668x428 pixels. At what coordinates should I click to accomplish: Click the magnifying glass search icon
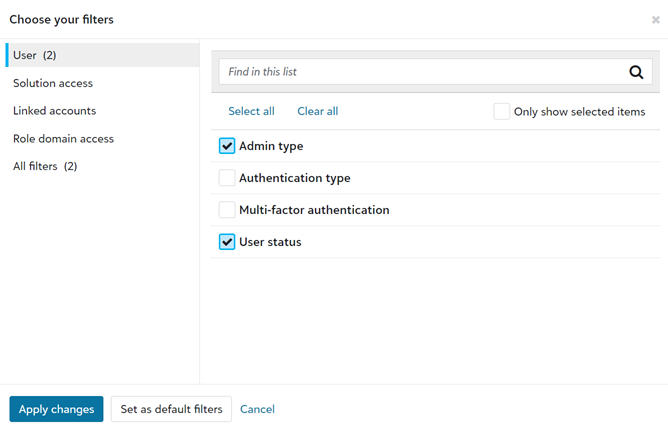636,72
